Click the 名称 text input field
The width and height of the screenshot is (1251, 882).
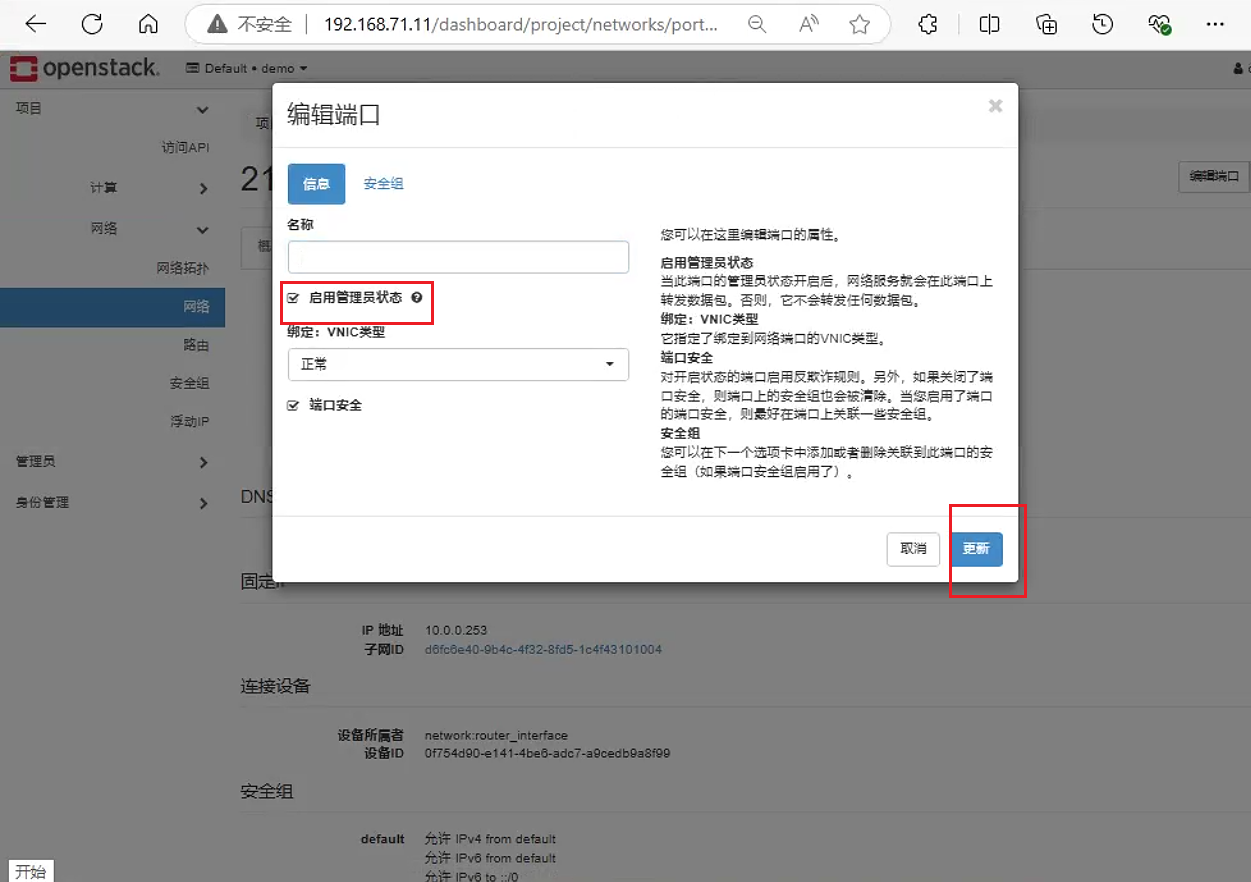[458, 257]
